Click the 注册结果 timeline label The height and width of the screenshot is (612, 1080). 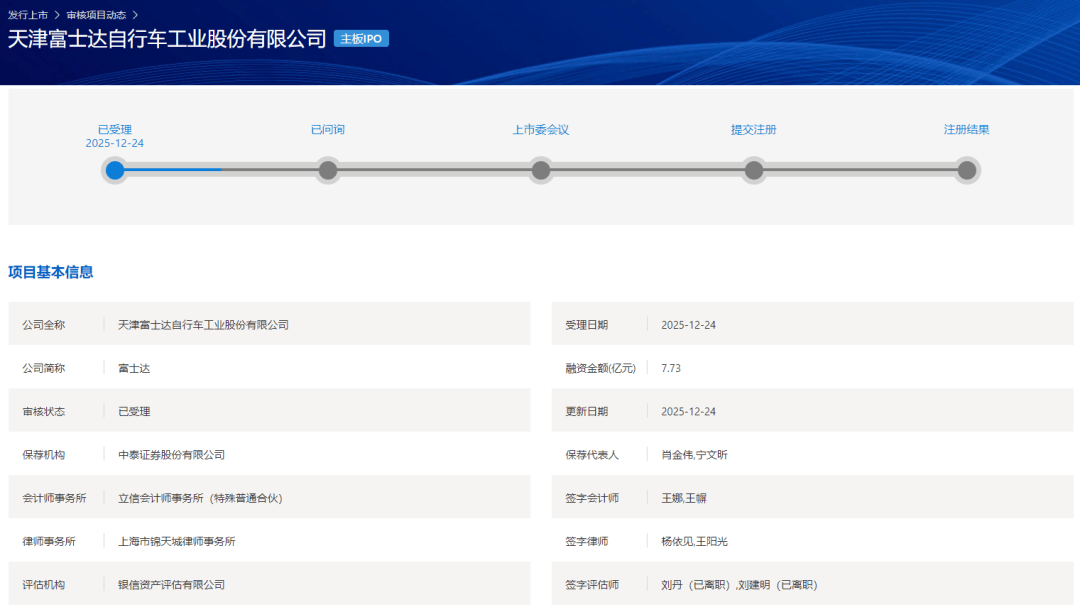[967, 130]
